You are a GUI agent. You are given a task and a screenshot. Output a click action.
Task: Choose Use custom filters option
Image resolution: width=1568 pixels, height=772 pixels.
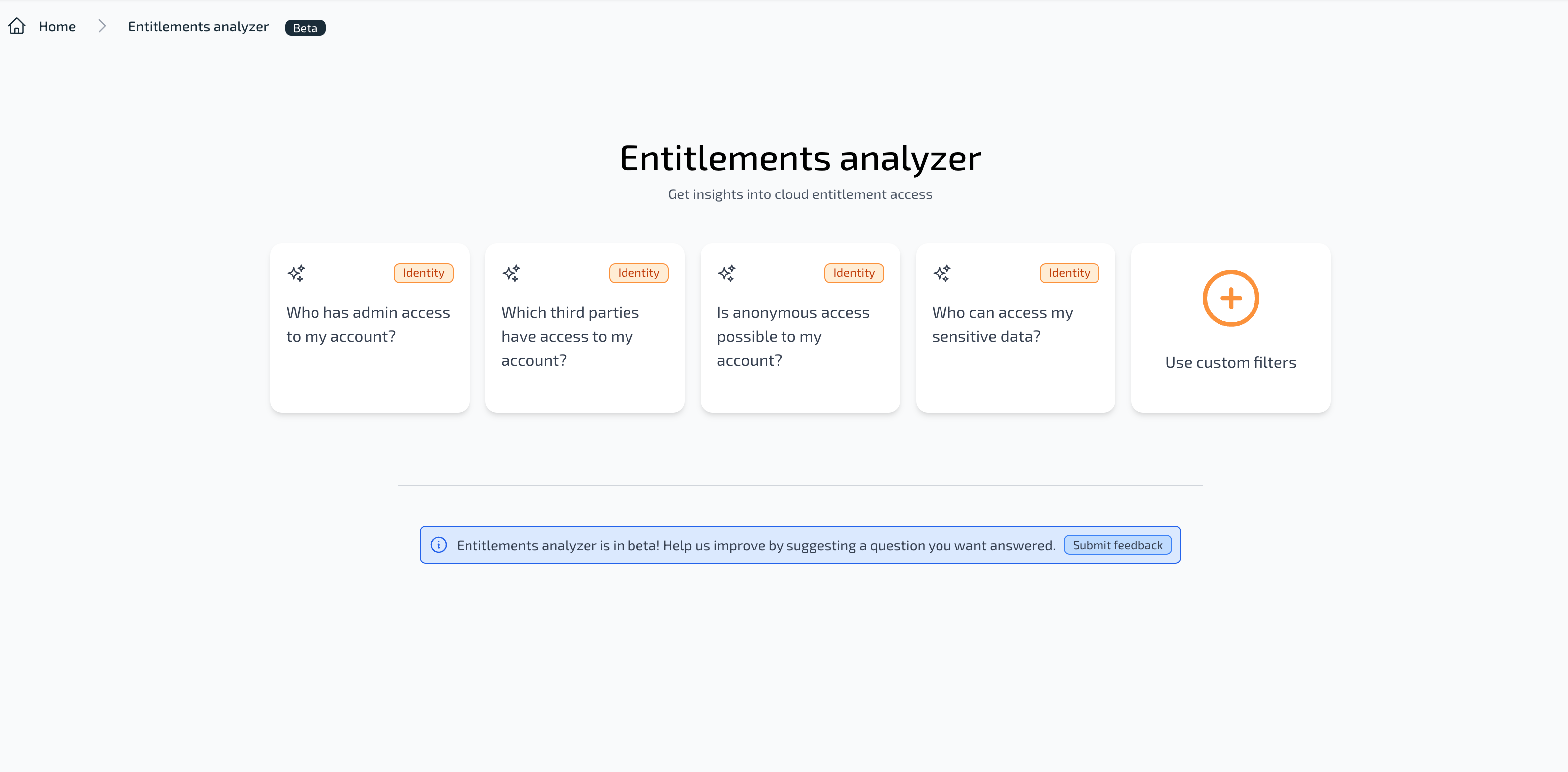click(x=1231, y=328)
